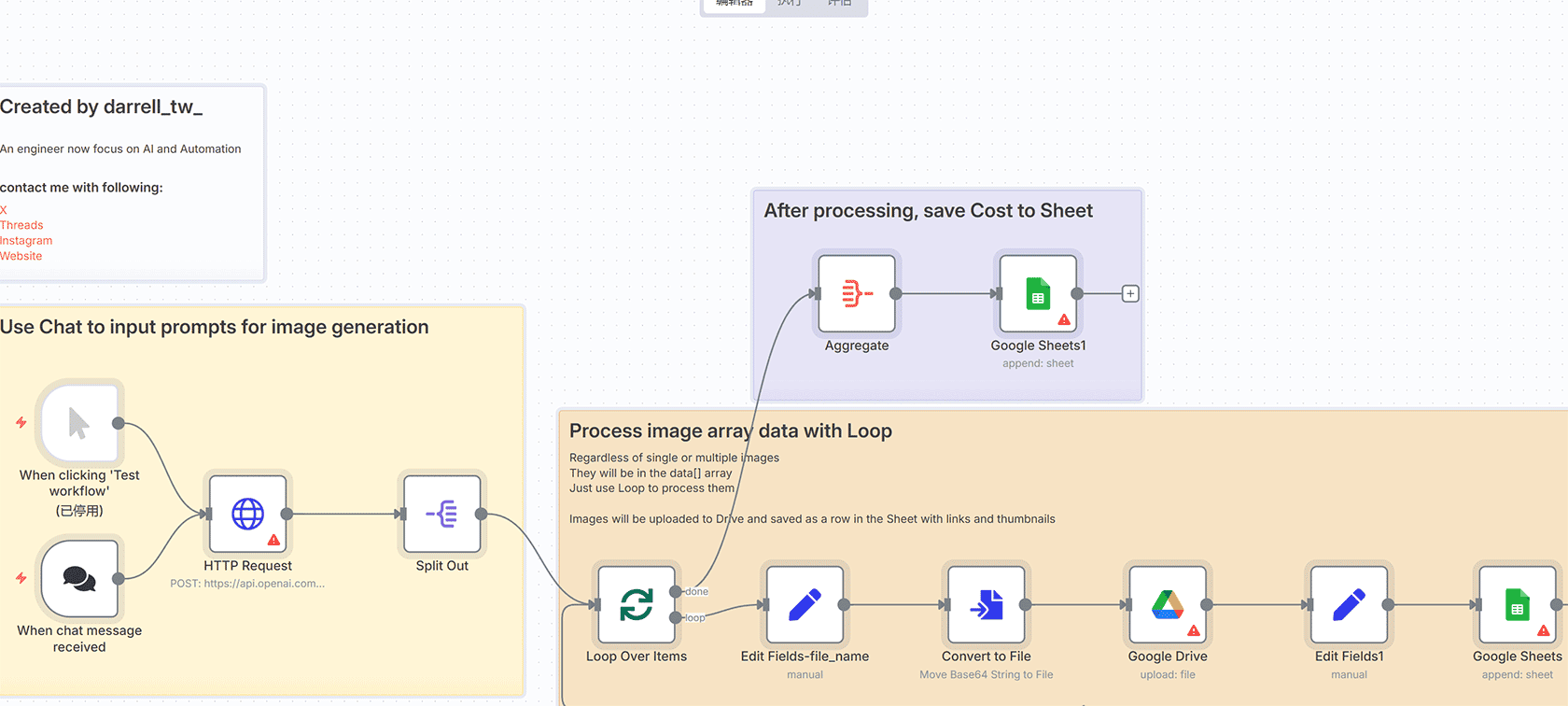Click the Google Sheets append node
This screenshot has width=1568, height=706.
[x=1517, y=604]
